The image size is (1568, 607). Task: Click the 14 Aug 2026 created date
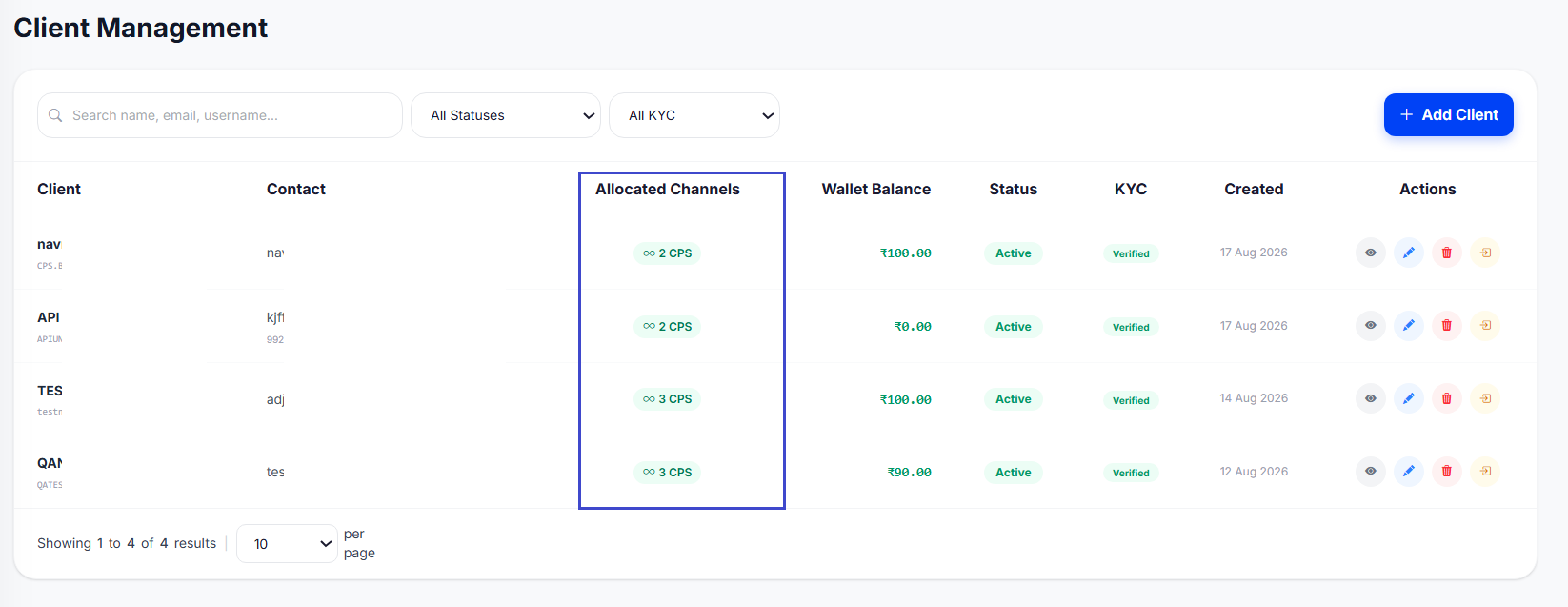pyautogui.click(x=1254, y=398)
